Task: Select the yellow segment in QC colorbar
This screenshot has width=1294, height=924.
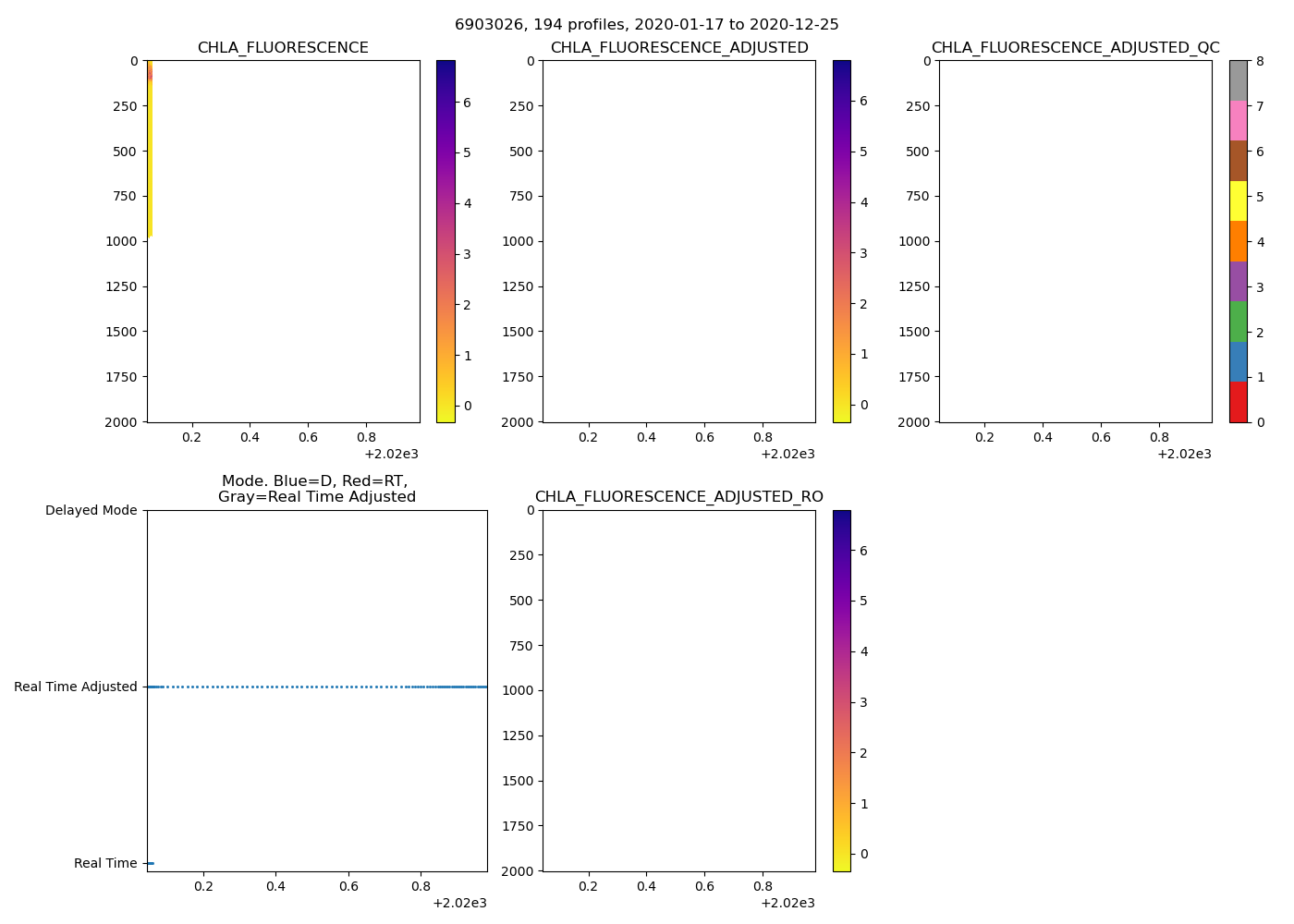Action: tap(1238, 201)
